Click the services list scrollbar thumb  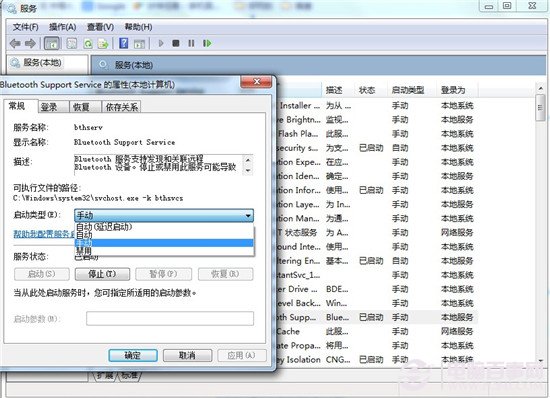[541, 108]
